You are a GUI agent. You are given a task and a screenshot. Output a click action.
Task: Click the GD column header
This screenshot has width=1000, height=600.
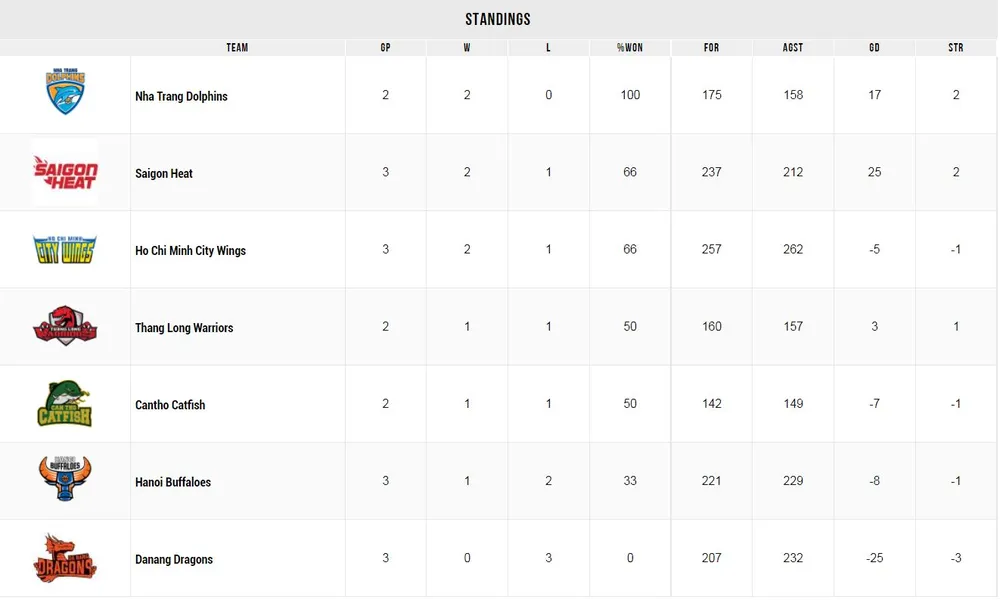(x=874, y=48)
